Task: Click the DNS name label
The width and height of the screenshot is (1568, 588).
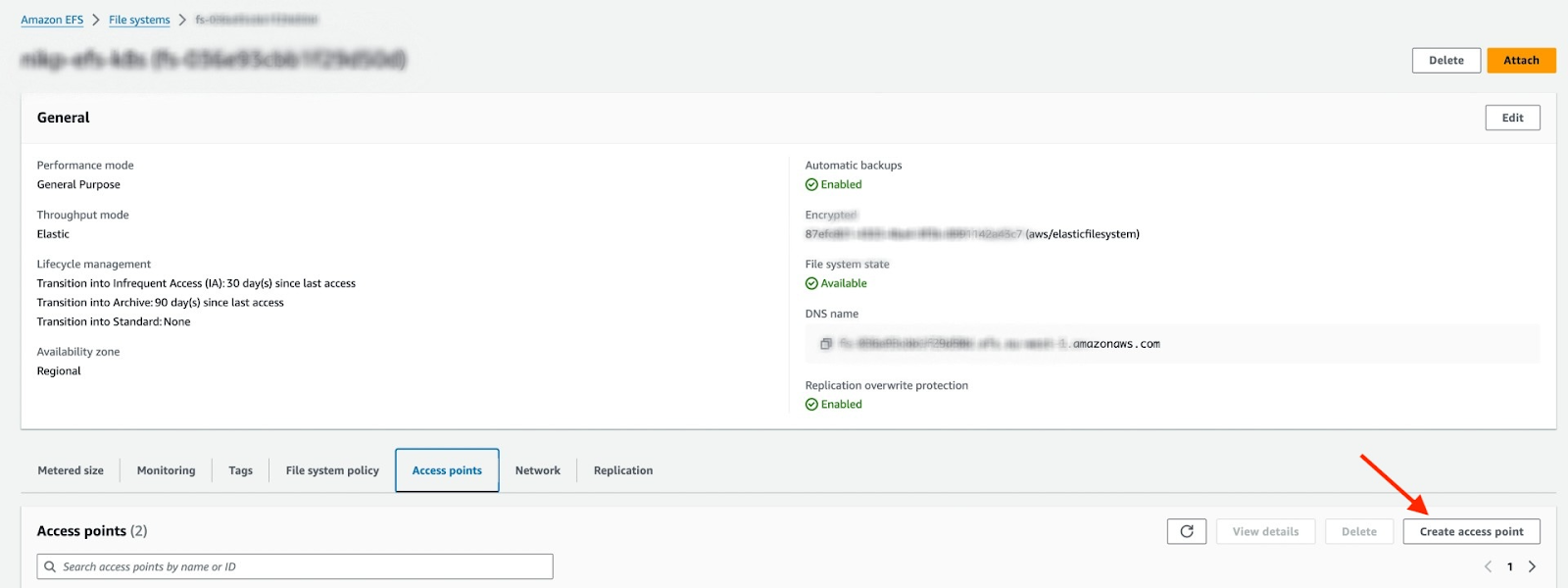Action: click(832, 314)
